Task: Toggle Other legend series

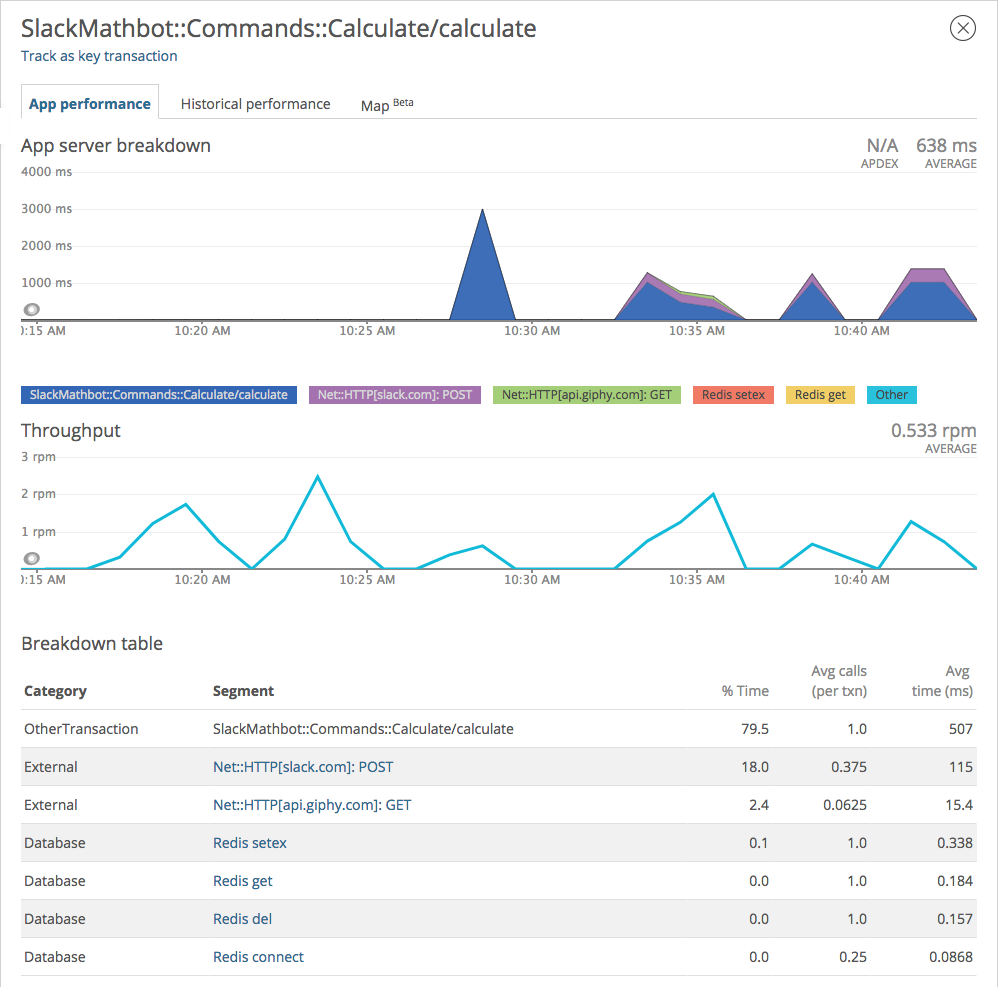Action: pos(892,395)
